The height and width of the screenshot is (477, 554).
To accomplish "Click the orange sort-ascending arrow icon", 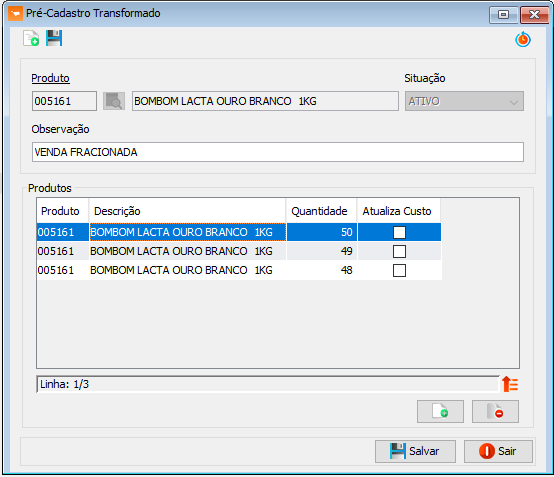I will click(510, 384).
